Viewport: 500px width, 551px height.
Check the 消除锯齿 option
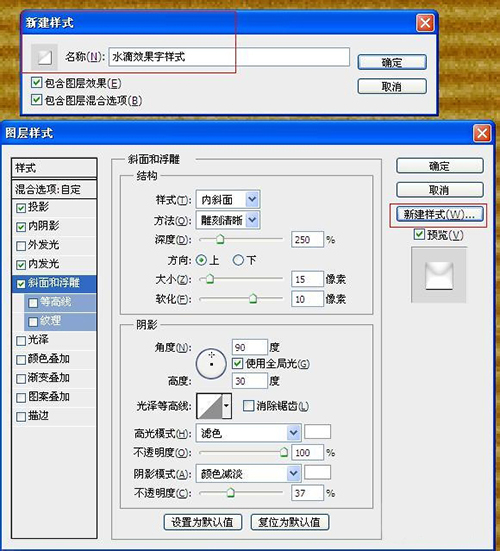click(x=248, y=406)
